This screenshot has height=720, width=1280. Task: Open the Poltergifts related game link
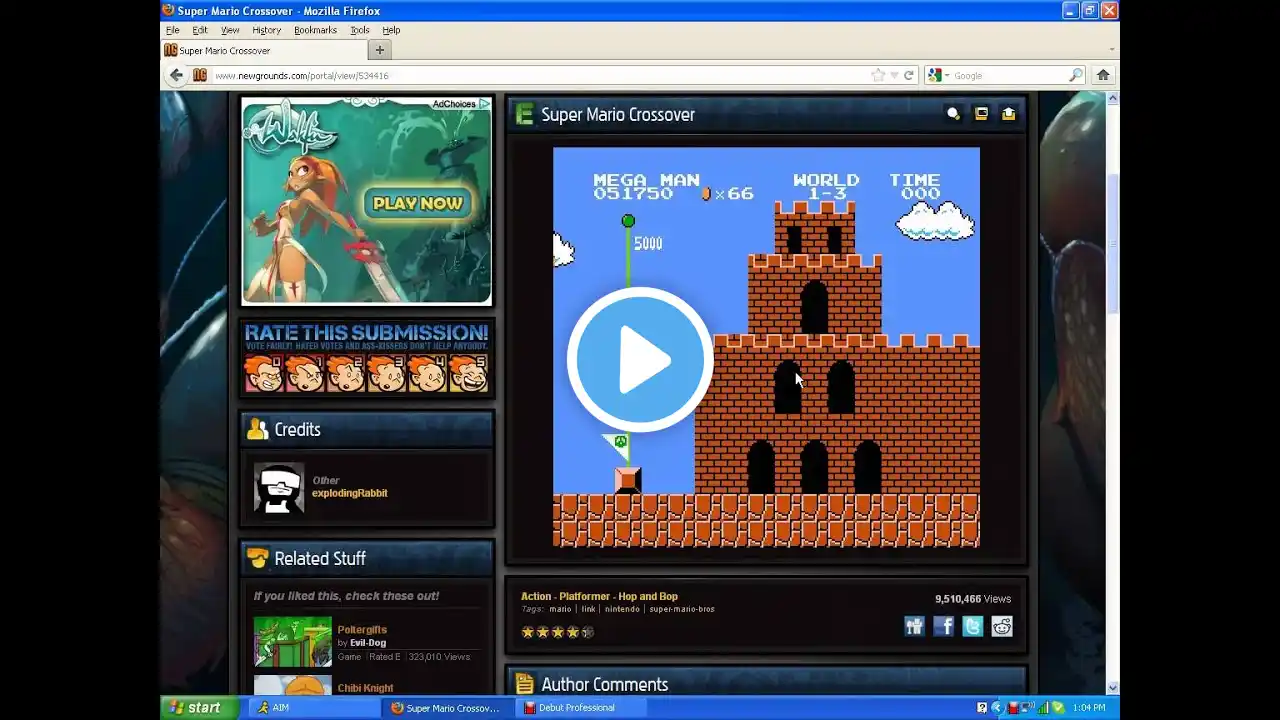(362, 630)
